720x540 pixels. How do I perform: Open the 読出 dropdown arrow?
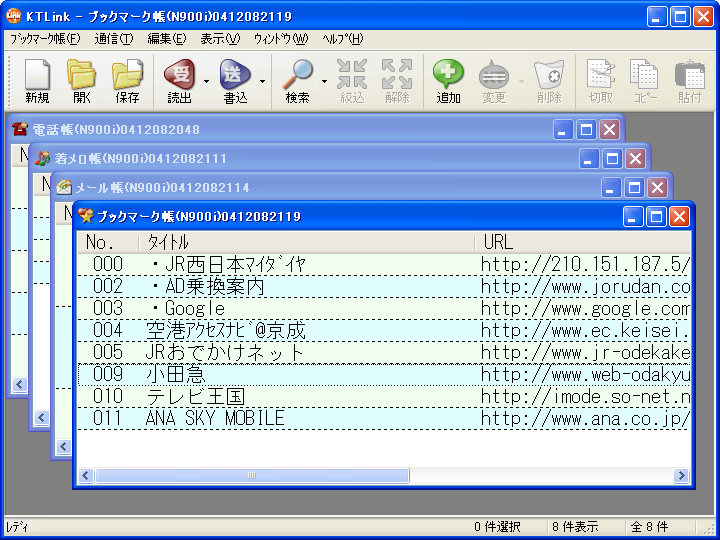(x=206, y=82)
